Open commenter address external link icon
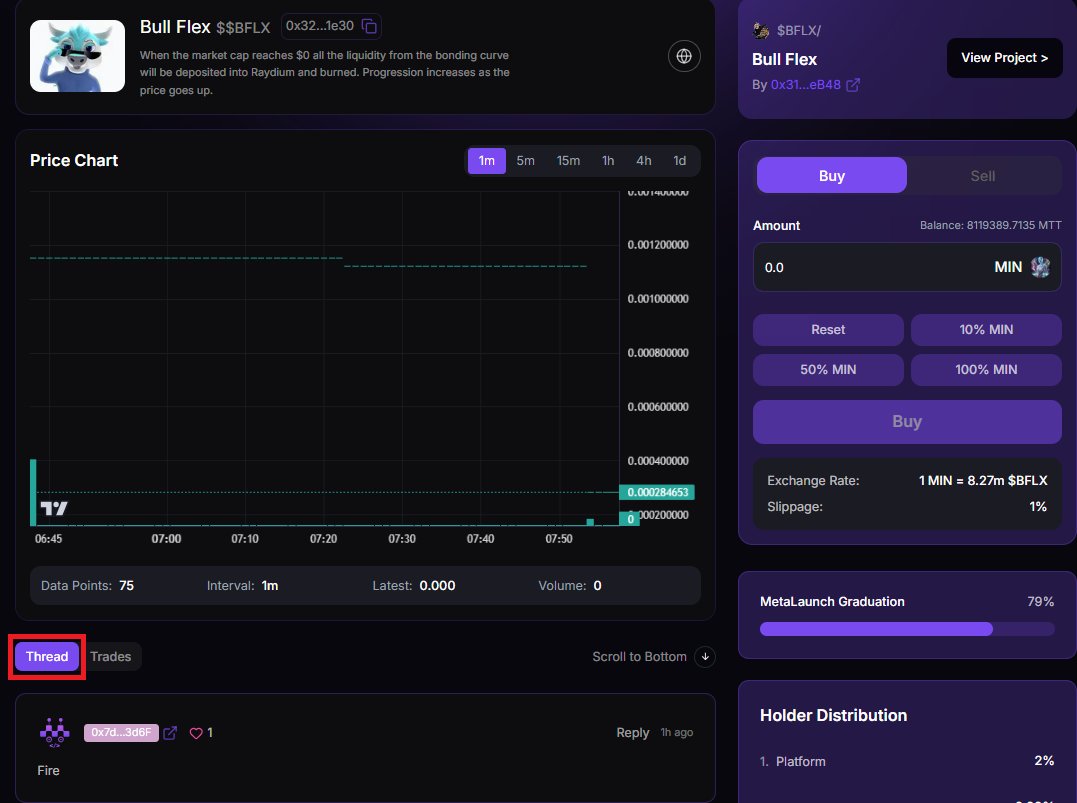 coord(170,733)
